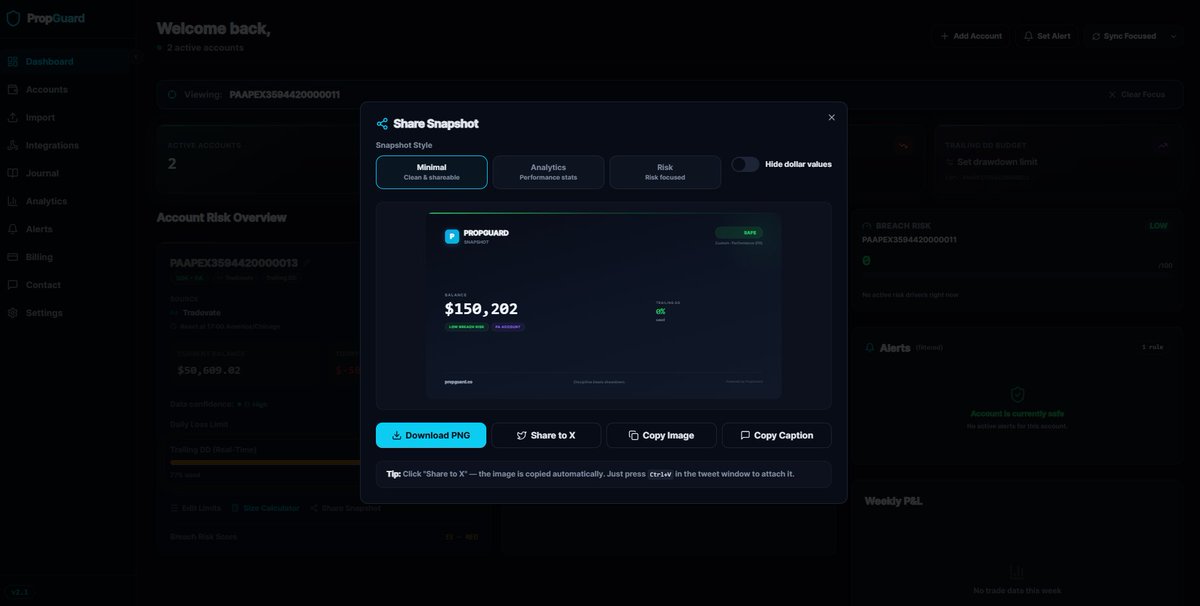Open Import in the sidebar
Viewport: 1200px width, 606px height.
click(x=68, y=118)
